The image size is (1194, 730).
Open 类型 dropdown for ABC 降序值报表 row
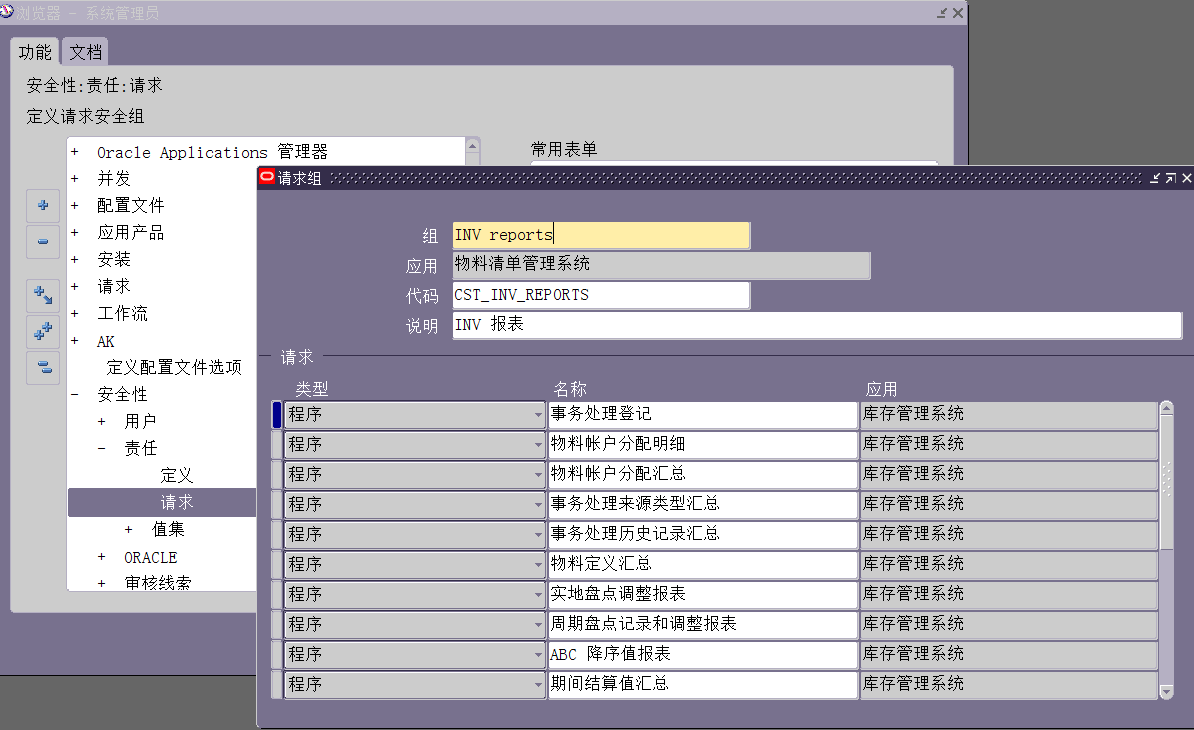coord(538,655)
